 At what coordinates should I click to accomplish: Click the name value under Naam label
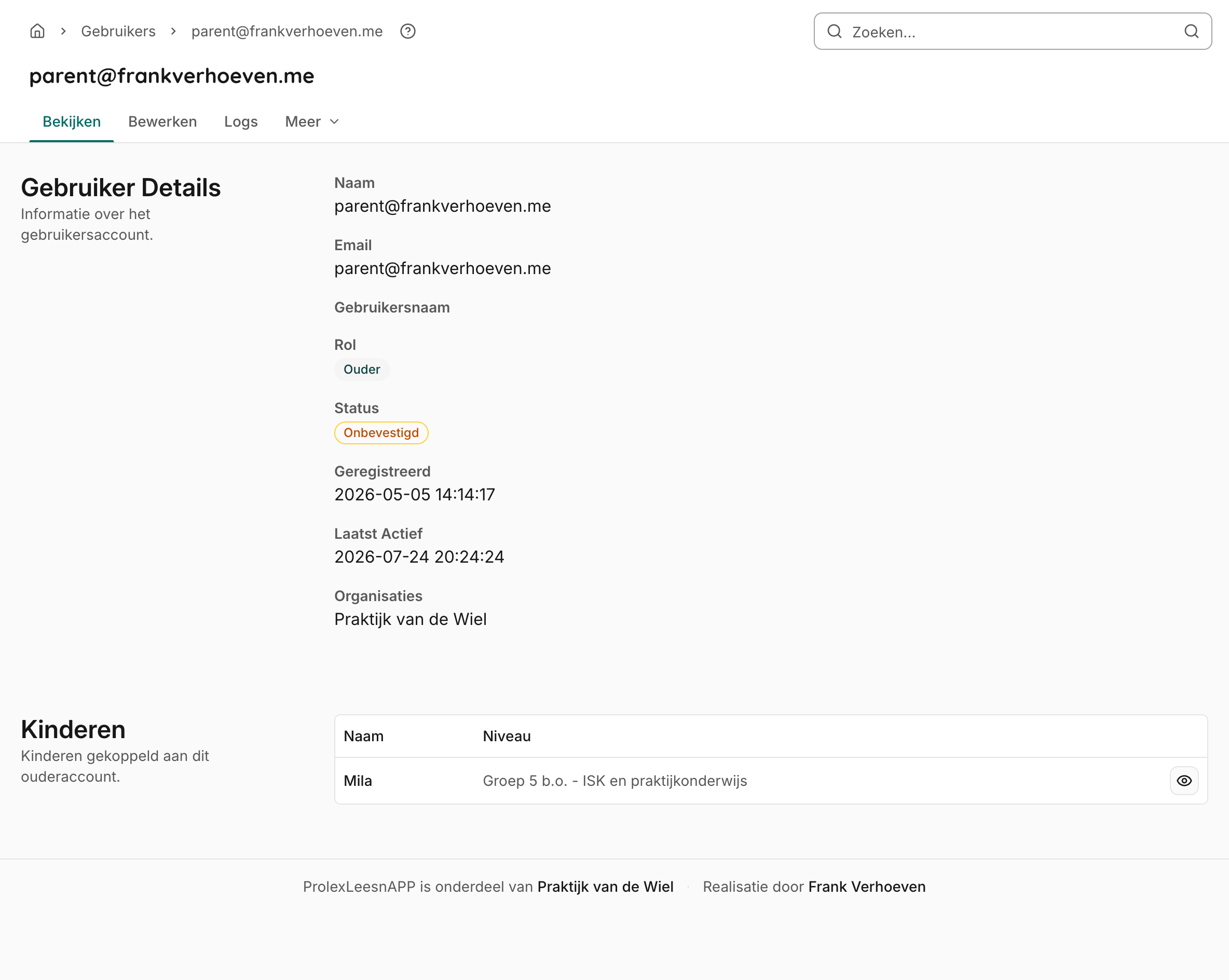click(x=442, y=207)
